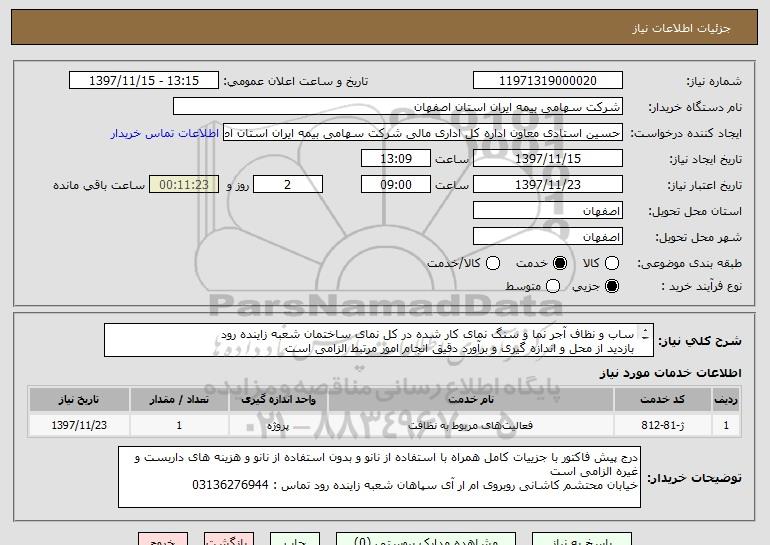Click the کد خدمت column header
The width and height of the screenshot is (770, 545).
[x=662, y=400]
